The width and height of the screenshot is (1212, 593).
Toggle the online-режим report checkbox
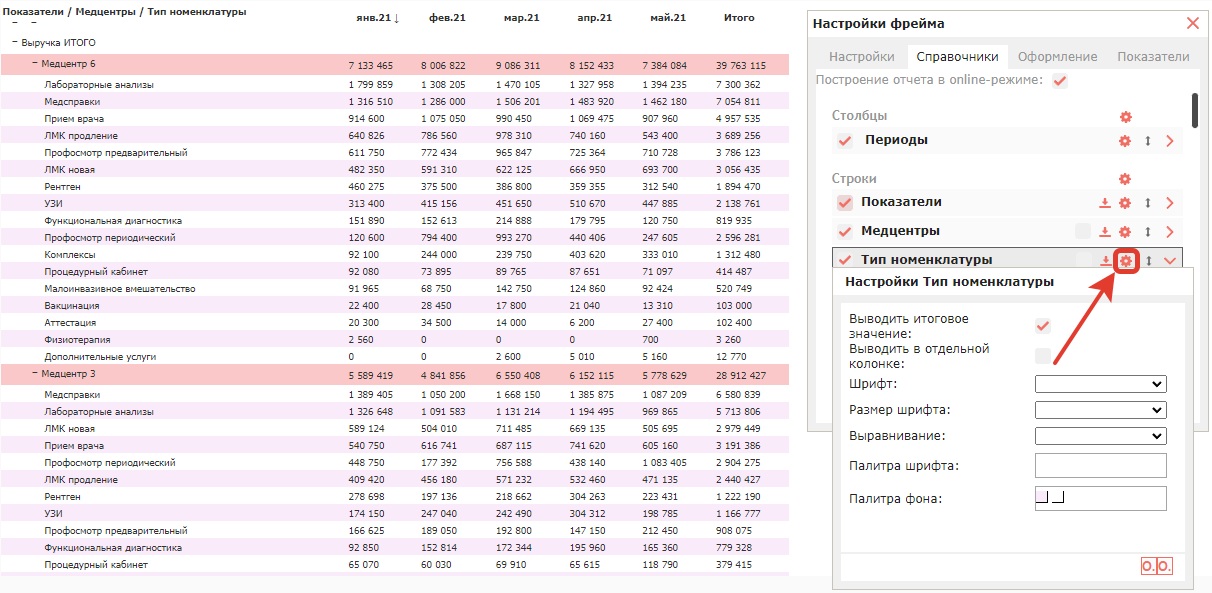point(1060,81)
